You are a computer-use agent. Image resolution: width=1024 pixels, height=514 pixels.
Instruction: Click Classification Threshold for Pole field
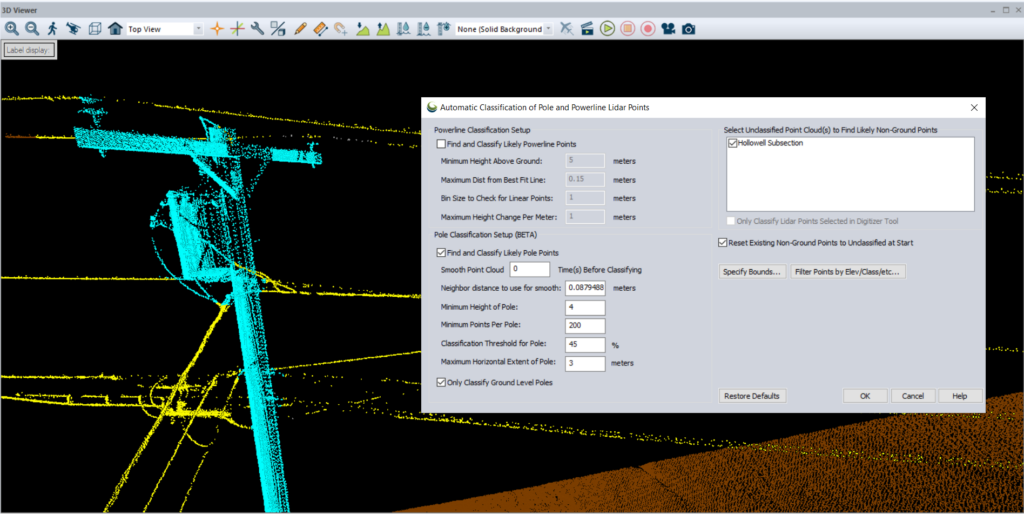coord(585,344)
